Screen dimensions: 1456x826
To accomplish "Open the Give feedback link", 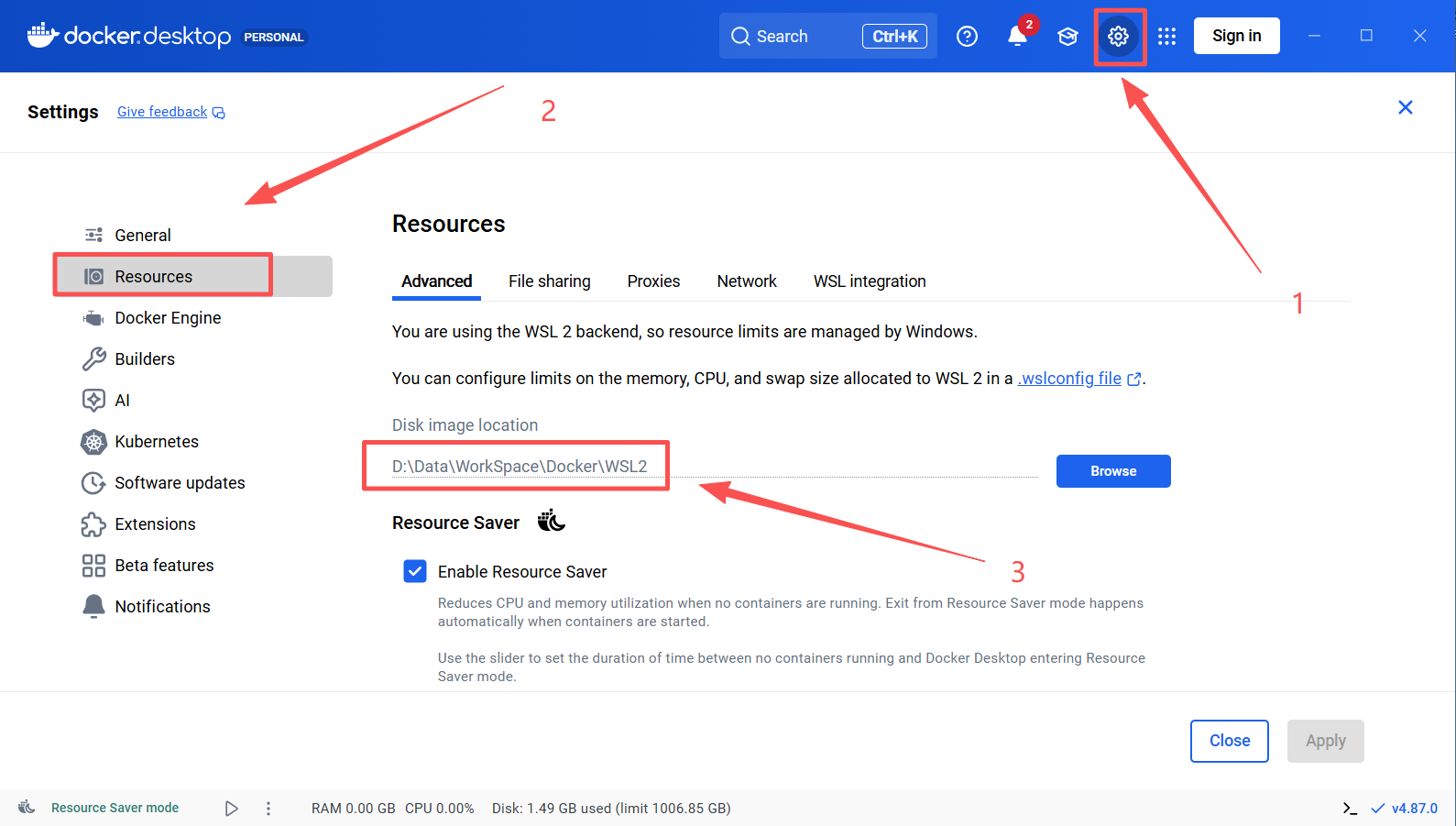I will 162,112.
